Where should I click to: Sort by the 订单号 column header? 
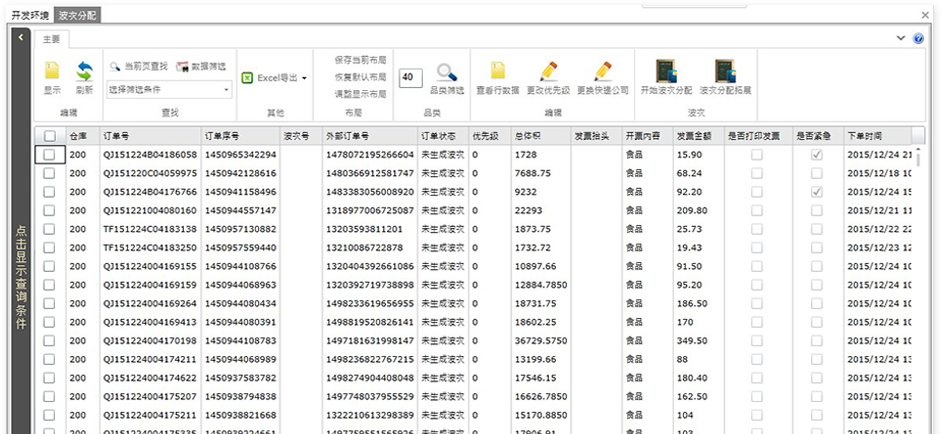coord(150,136)
